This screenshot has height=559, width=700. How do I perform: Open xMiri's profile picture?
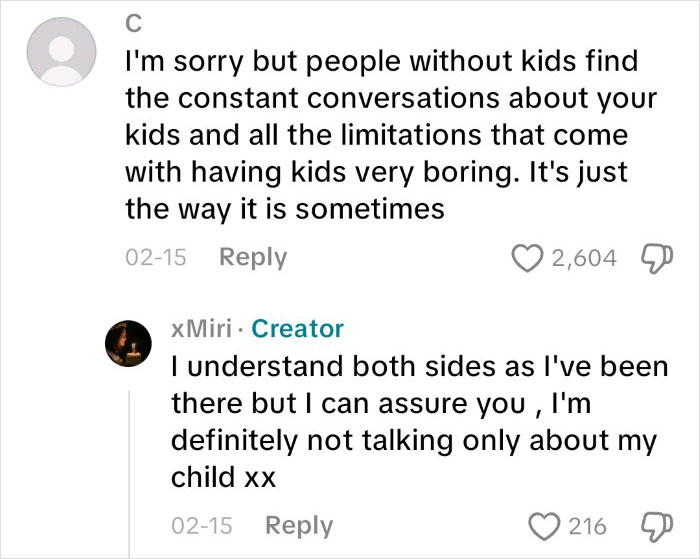[x=128, y=346]
